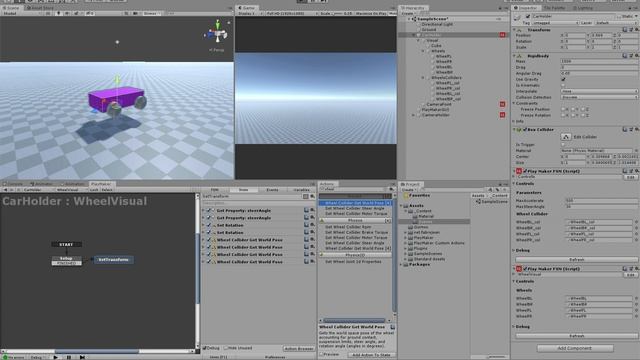This screenshot has width=640, height=360.
Task: Click the Play button in PlayMaker footer
Action: point(56,357)
